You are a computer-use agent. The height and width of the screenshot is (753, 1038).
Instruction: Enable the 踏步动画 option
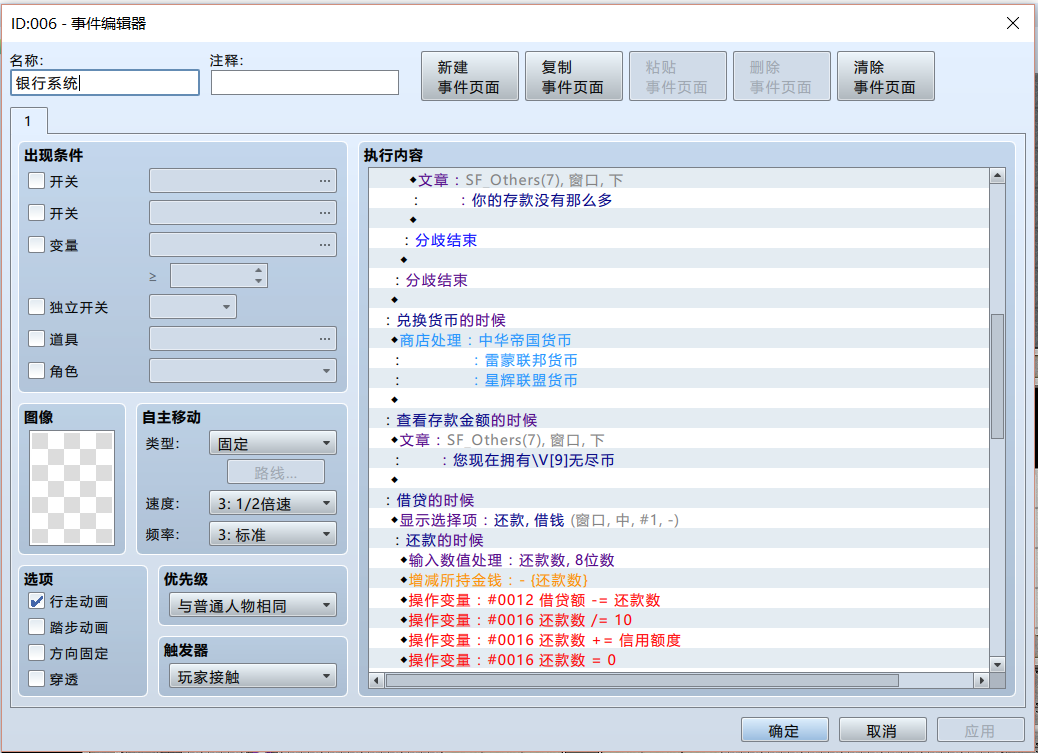tap(36, 627)
